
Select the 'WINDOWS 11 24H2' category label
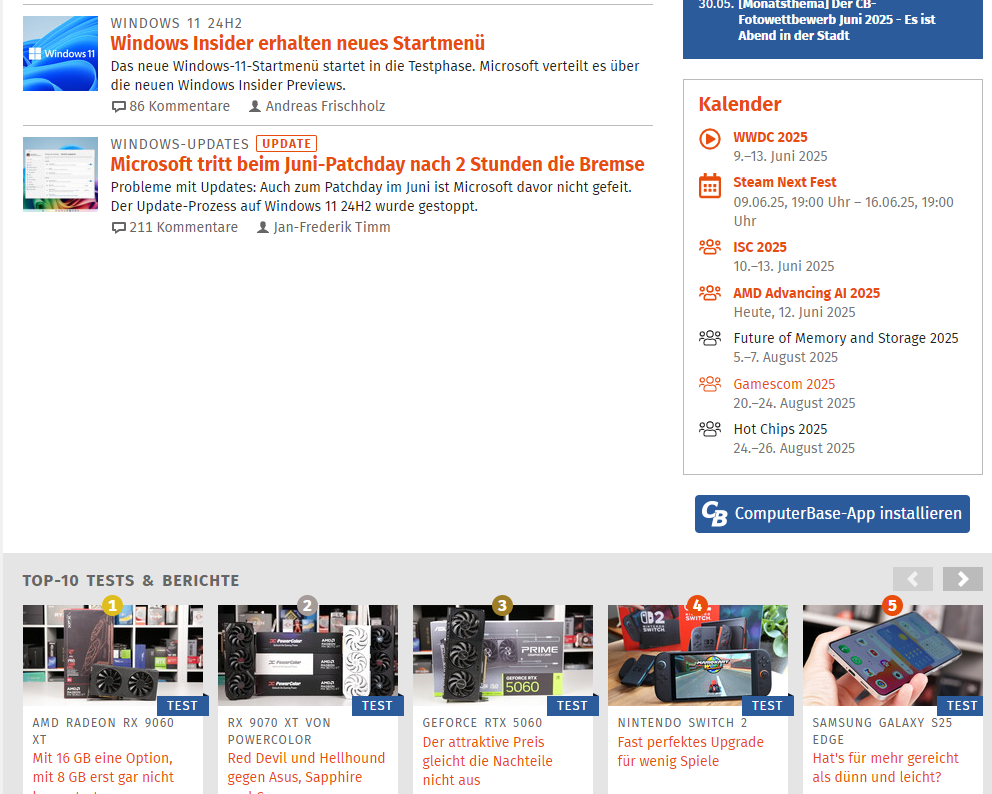pyautogui.click(x=177, y=23)
